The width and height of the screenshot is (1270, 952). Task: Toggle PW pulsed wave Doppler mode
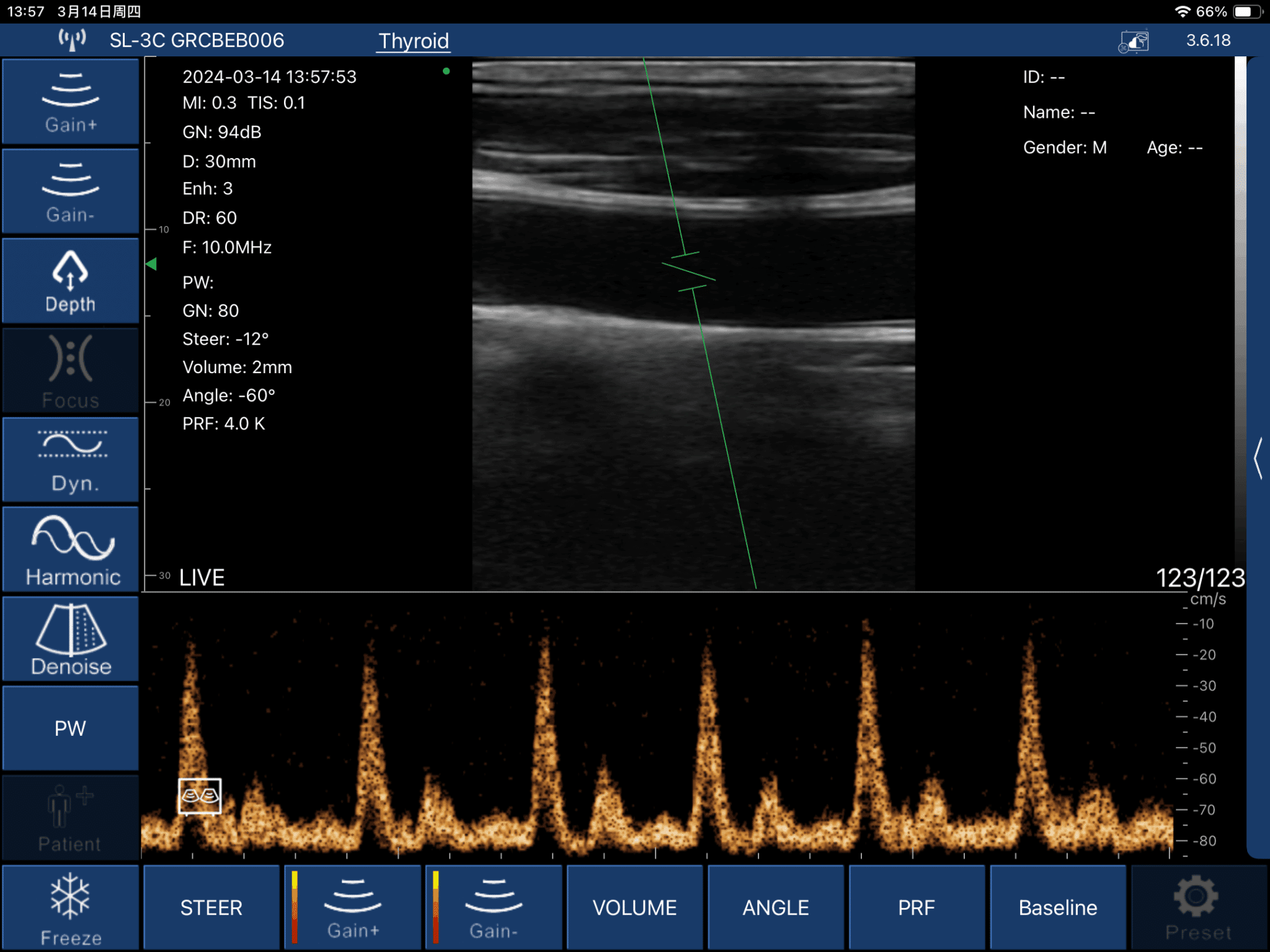(70, 728)
